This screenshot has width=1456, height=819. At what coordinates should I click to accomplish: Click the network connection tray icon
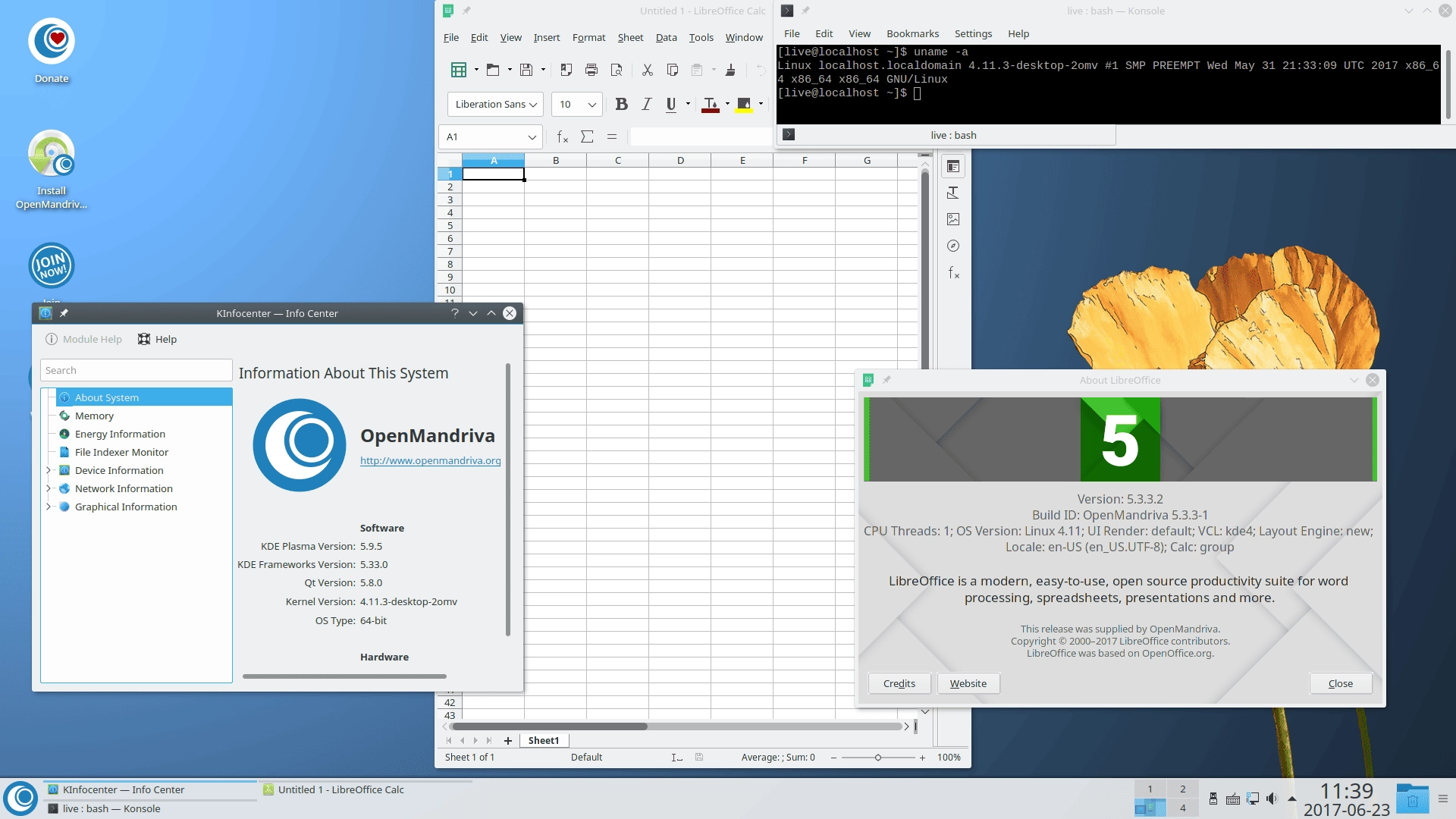1253,799
